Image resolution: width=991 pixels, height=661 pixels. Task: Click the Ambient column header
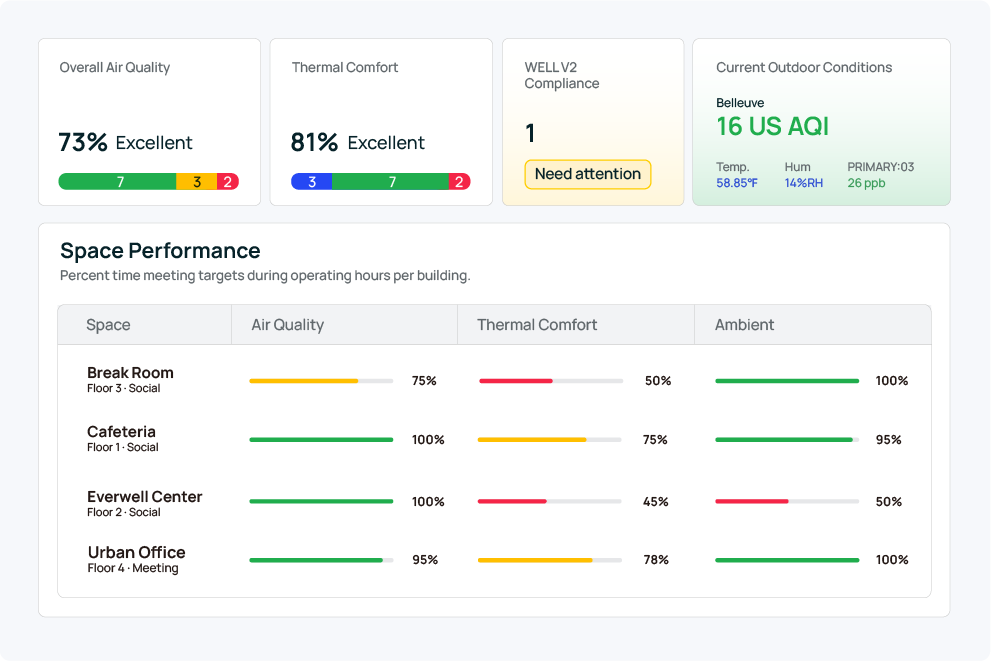click(744, 325)
